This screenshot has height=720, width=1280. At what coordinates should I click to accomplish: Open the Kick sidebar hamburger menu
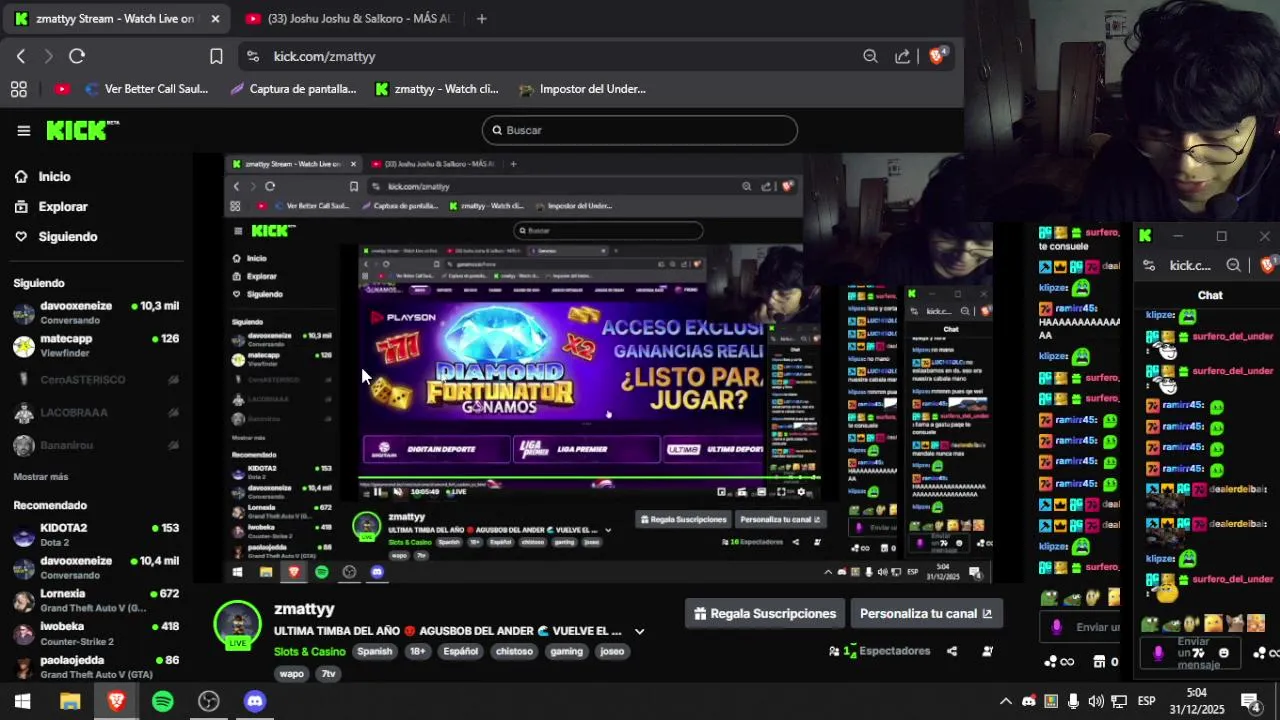pos(23,130)
